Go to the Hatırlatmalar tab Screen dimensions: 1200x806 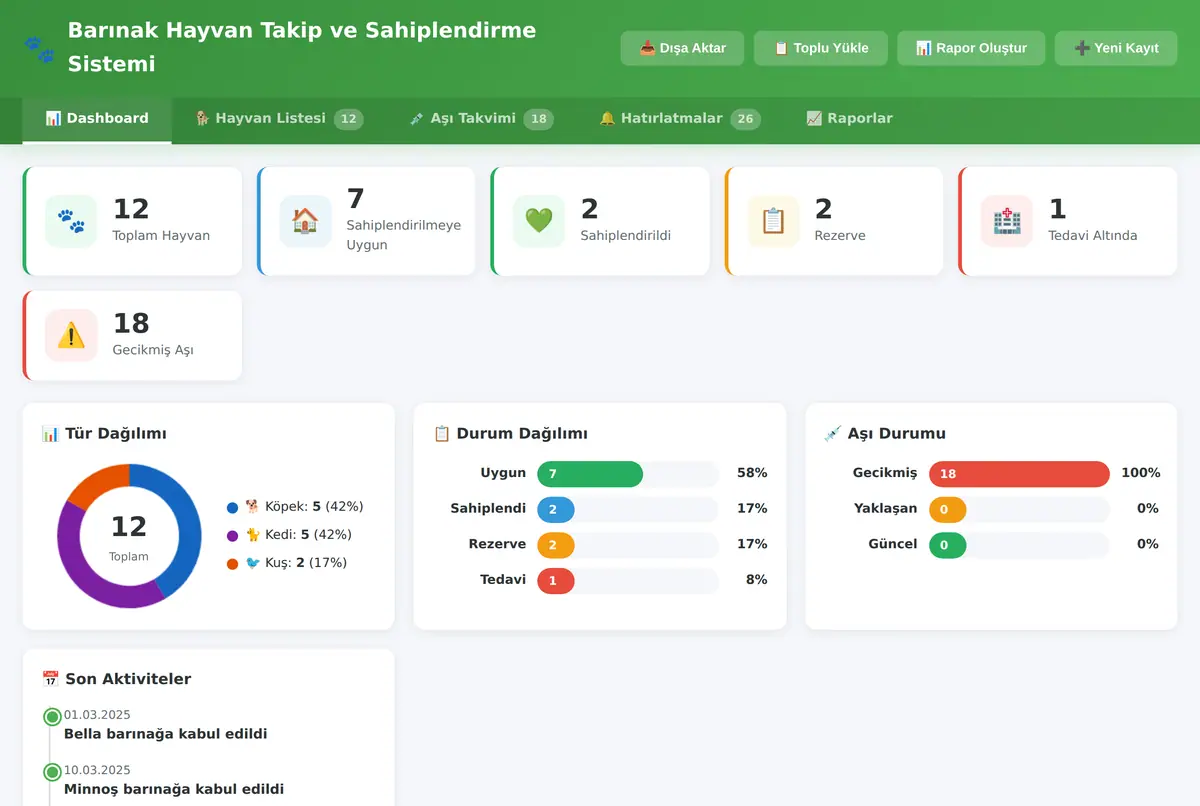(680, 119)
